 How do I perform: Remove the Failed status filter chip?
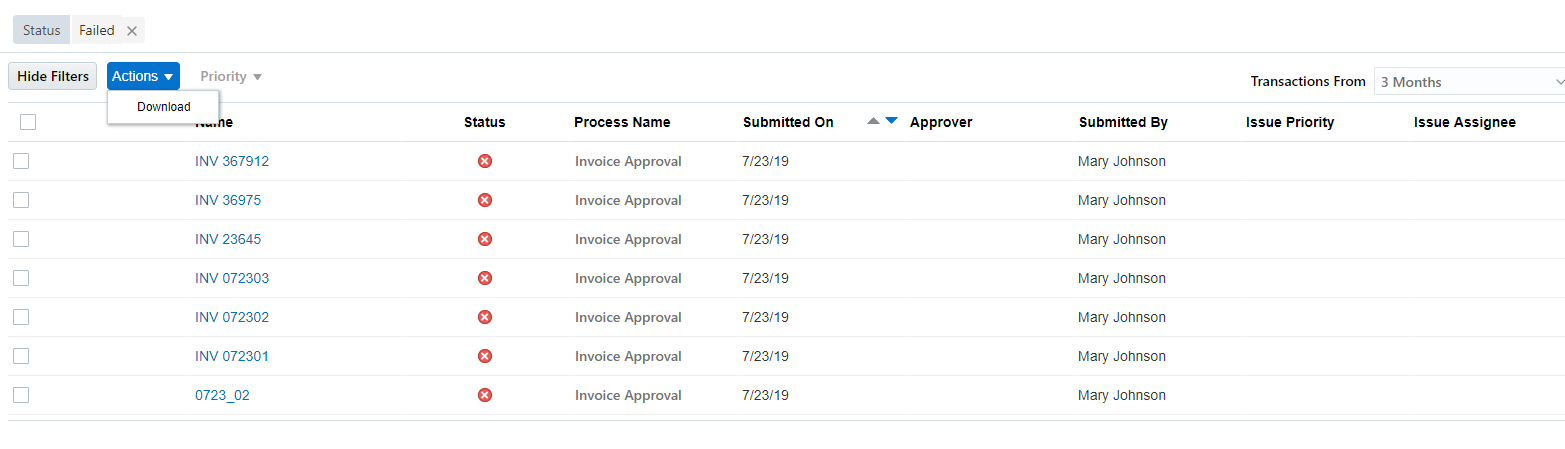click(x=132, y=31)
